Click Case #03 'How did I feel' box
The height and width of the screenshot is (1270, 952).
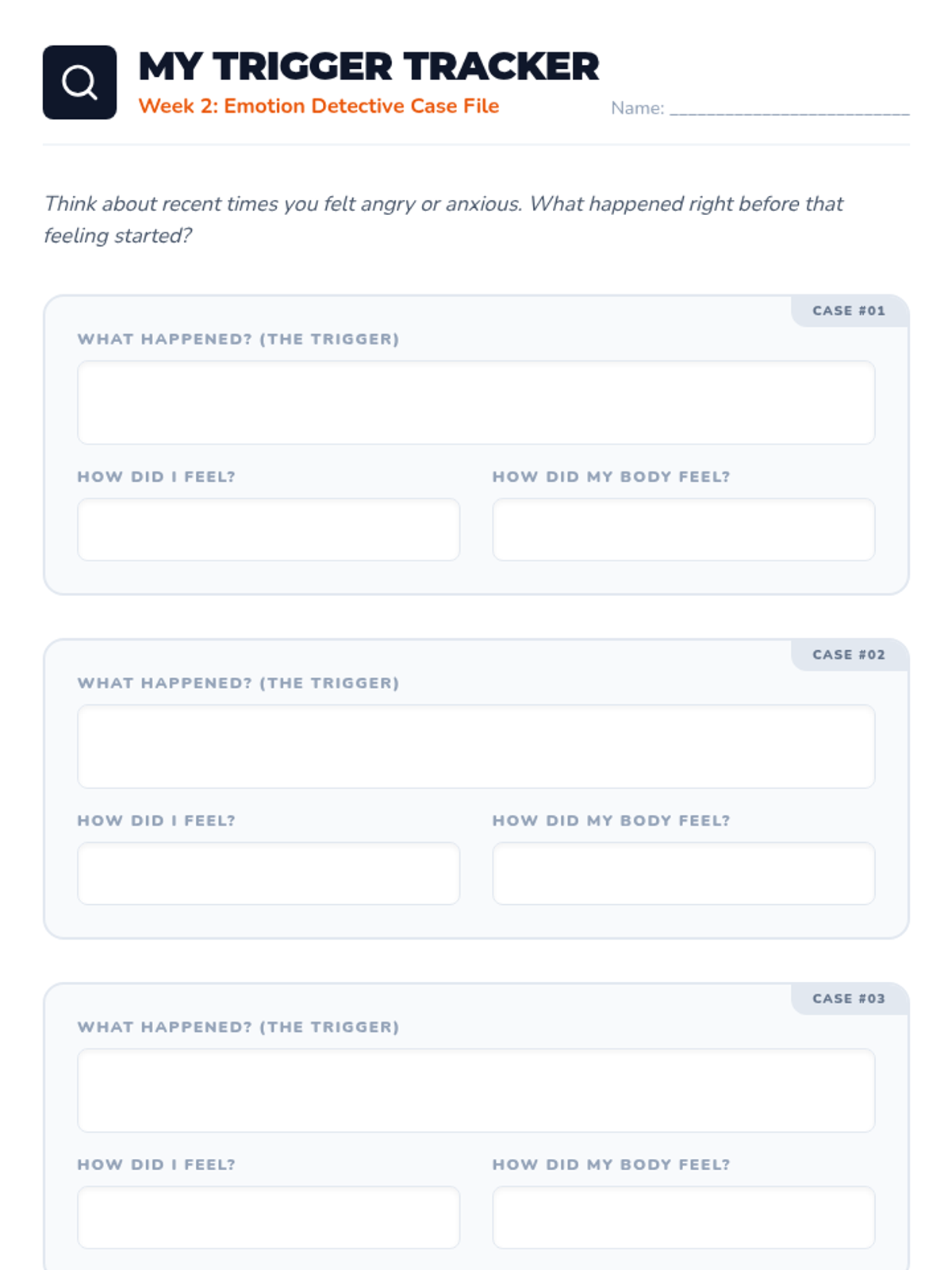pyautogui.click(x=268, y=1217)
